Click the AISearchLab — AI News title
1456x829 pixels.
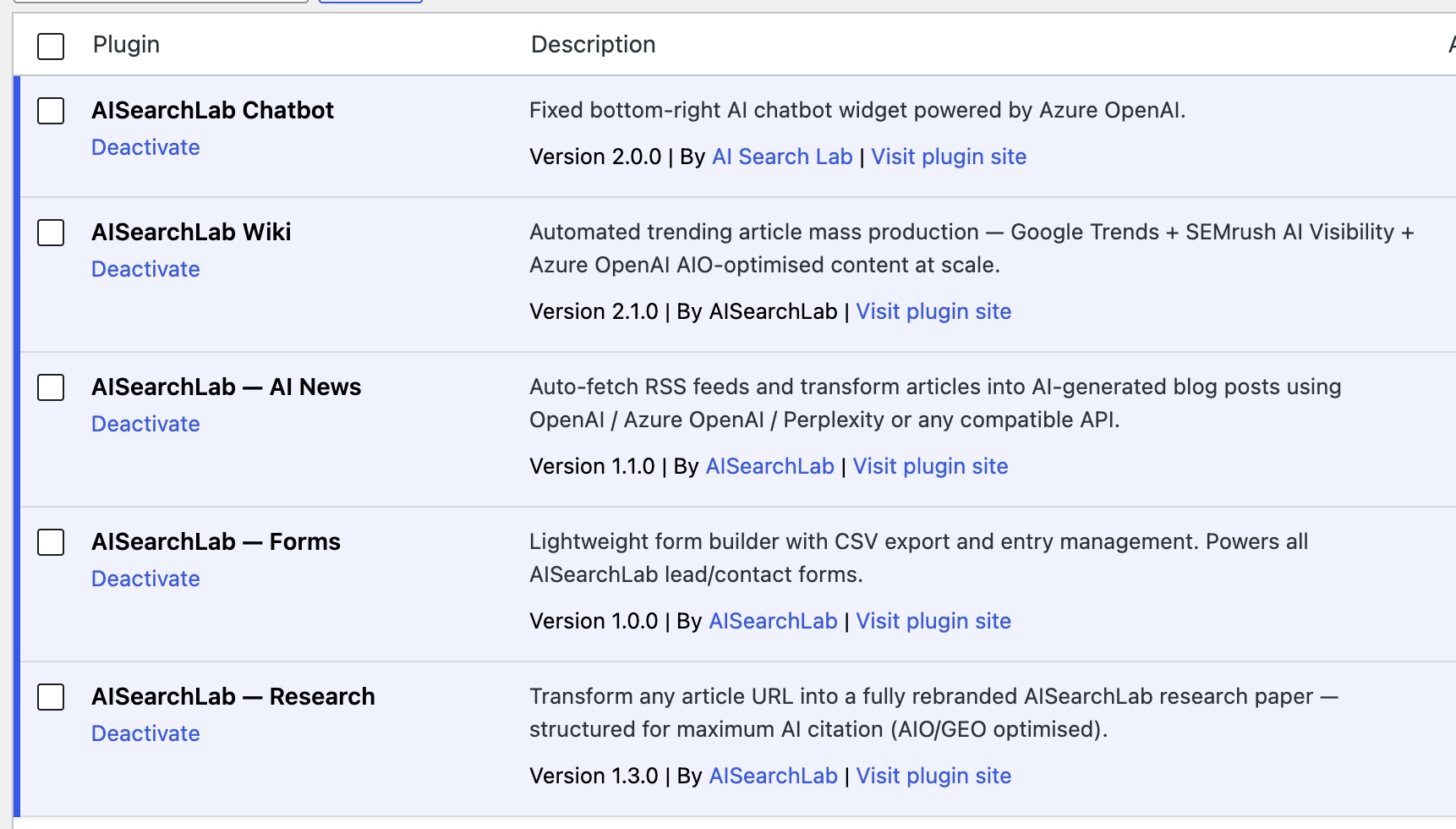[226, 387]
